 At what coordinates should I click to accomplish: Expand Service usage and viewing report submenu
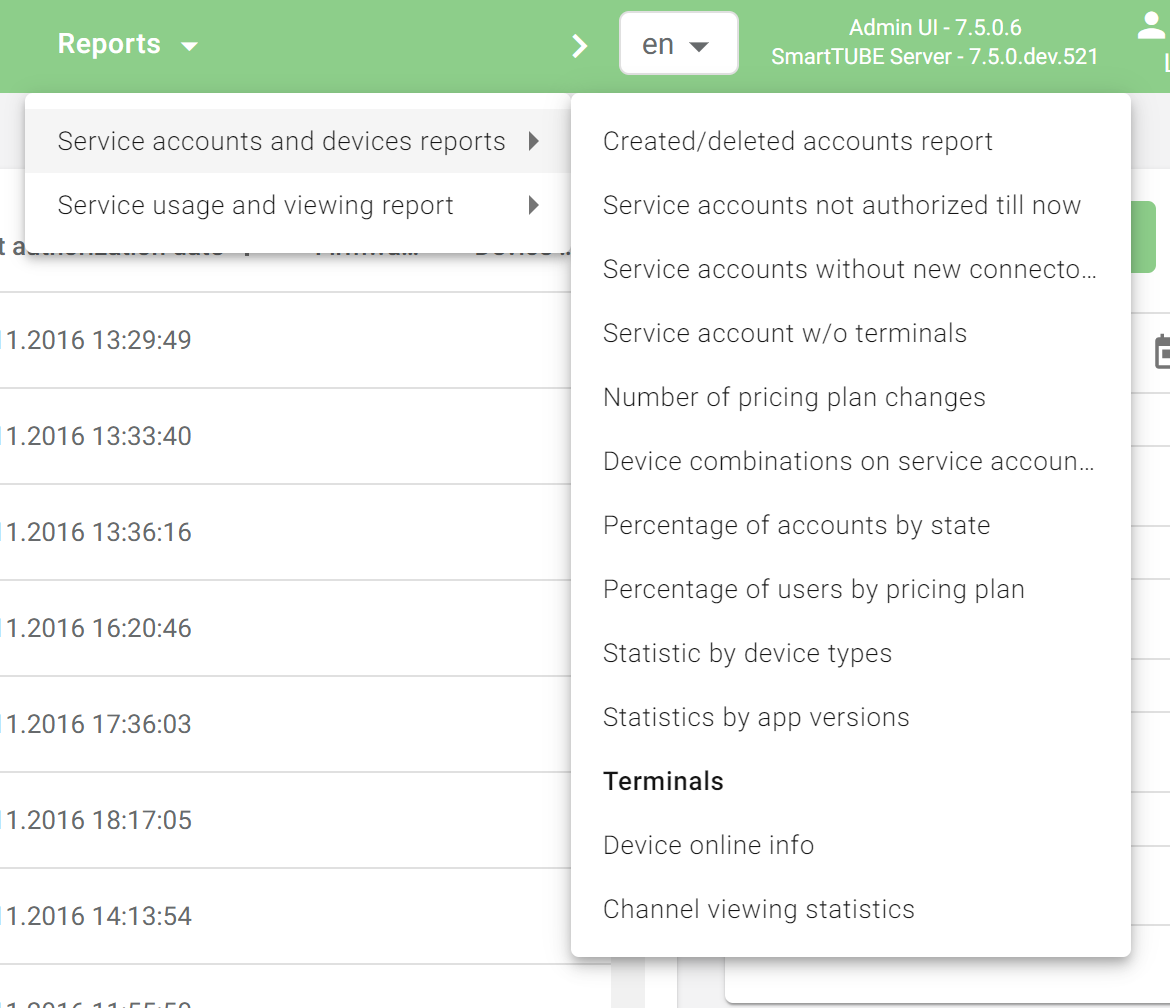pos(298,205)
